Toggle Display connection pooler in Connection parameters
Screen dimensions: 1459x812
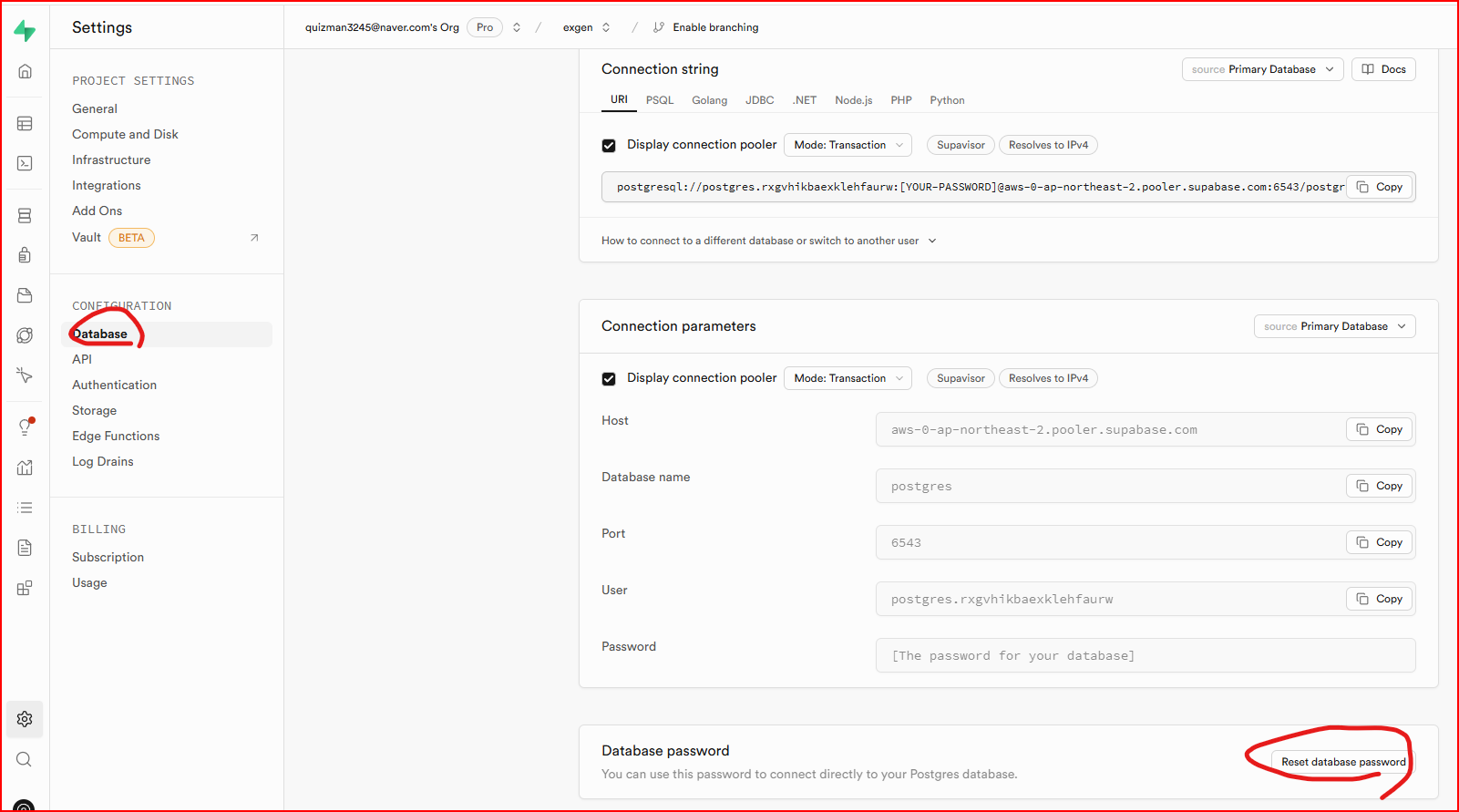[x=609, y=378]
